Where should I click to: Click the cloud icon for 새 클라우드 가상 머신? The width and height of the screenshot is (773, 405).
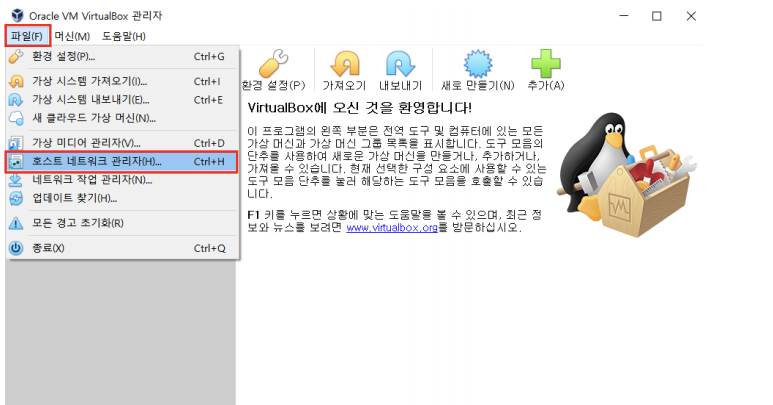click(16, 118)
